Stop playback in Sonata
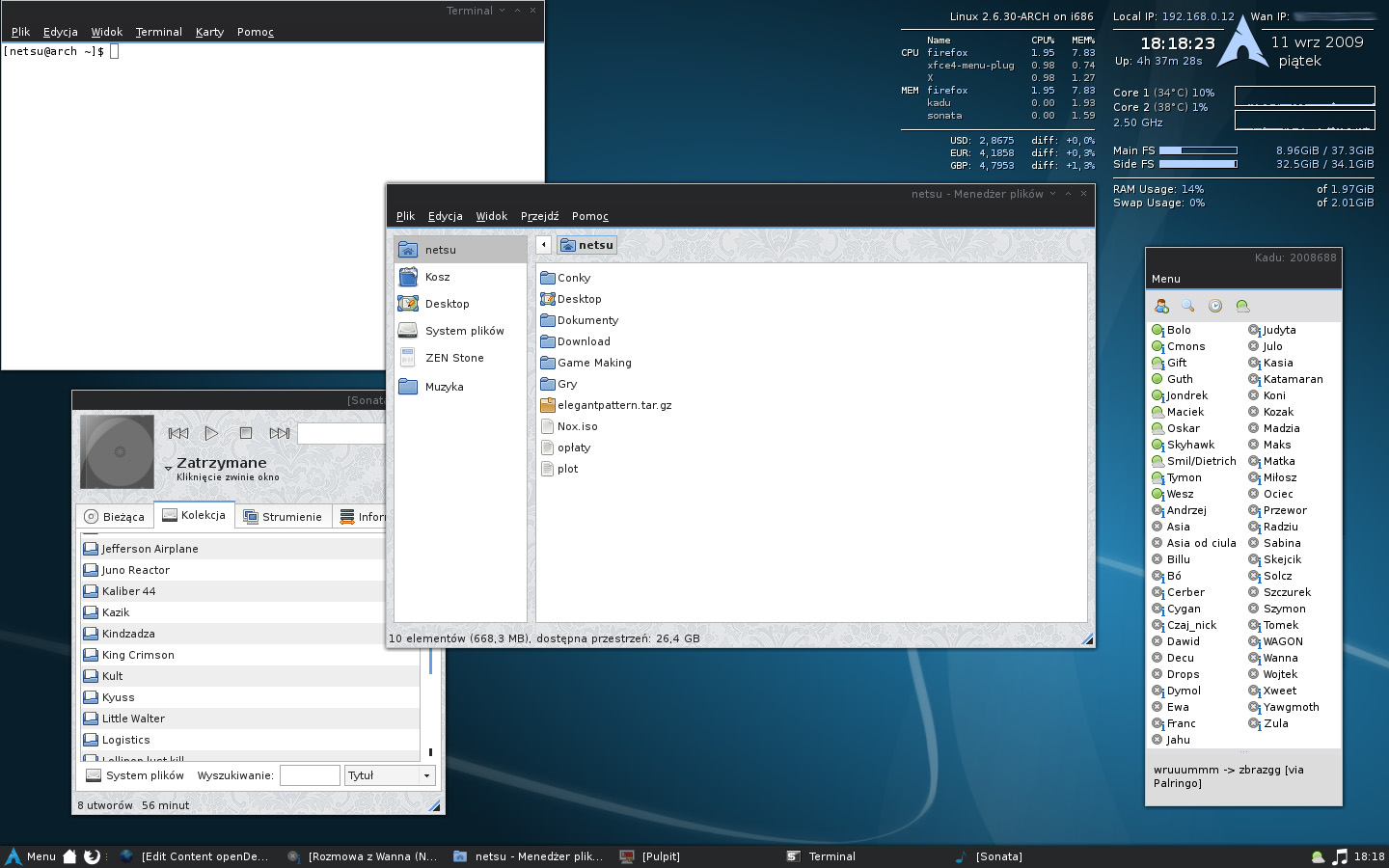Screen dimensions: 1389x868 click(245, 433)
